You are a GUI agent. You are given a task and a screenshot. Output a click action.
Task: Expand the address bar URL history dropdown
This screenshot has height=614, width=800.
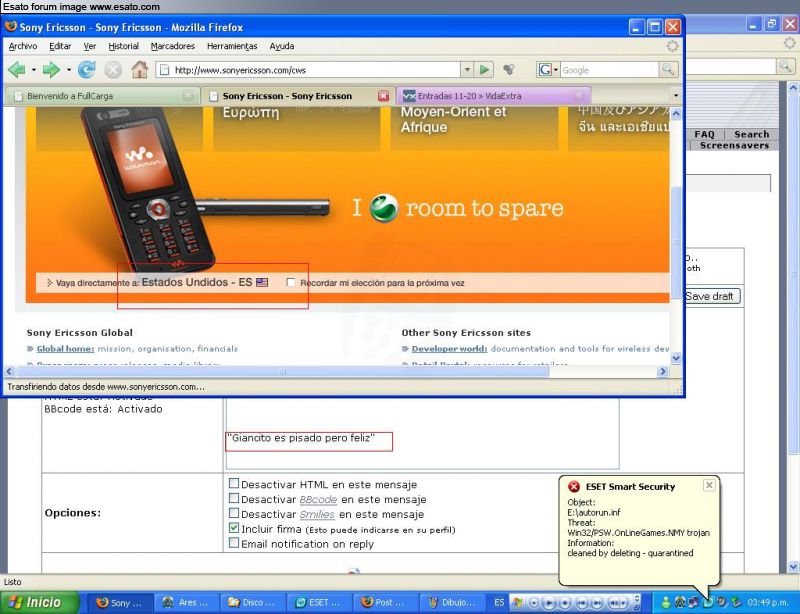(x=467, y=69)
